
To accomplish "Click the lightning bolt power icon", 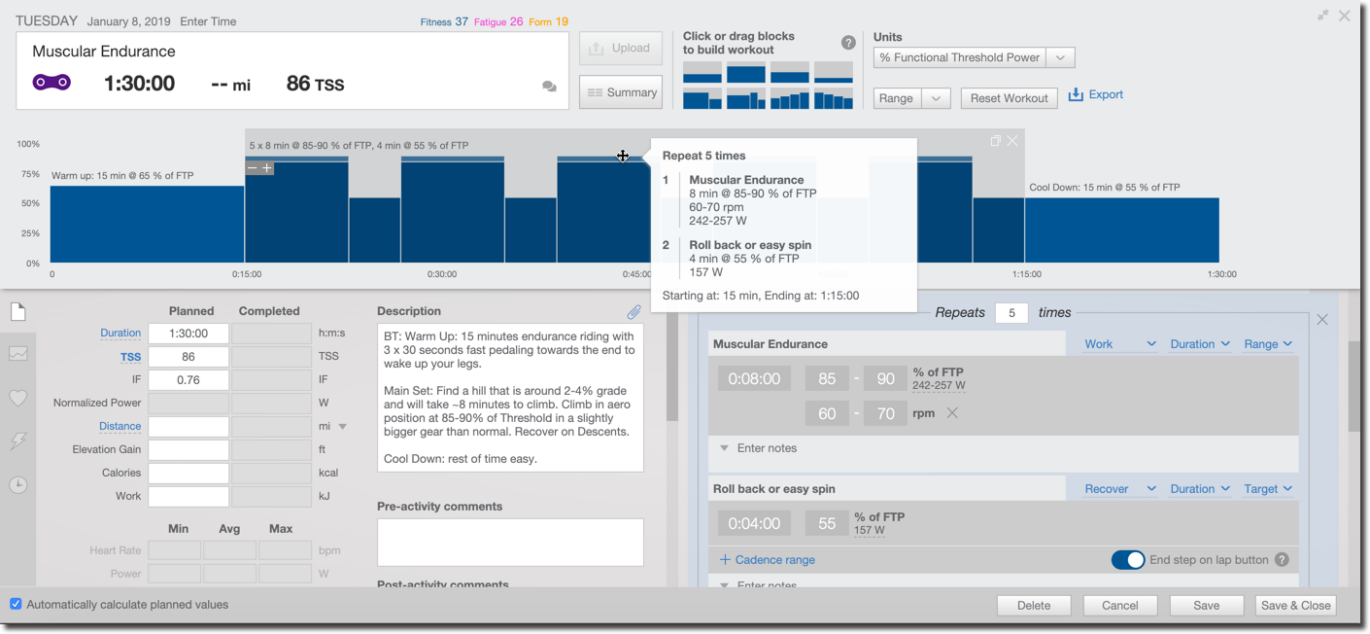I will click(x=17, y=440).
